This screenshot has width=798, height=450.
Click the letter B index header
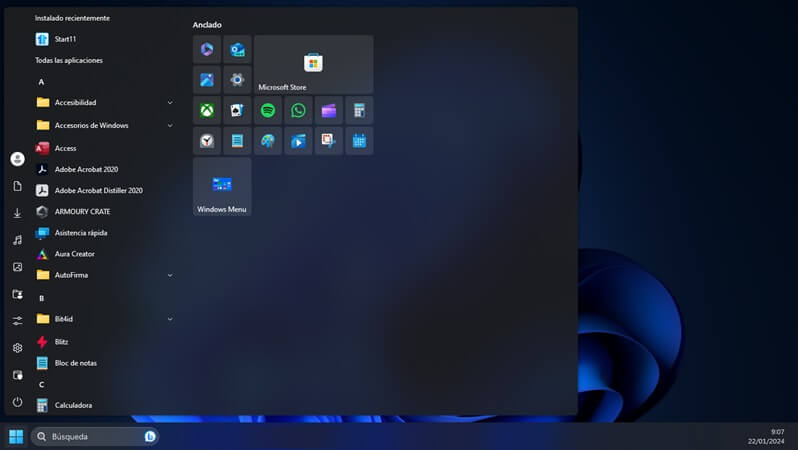41,298
